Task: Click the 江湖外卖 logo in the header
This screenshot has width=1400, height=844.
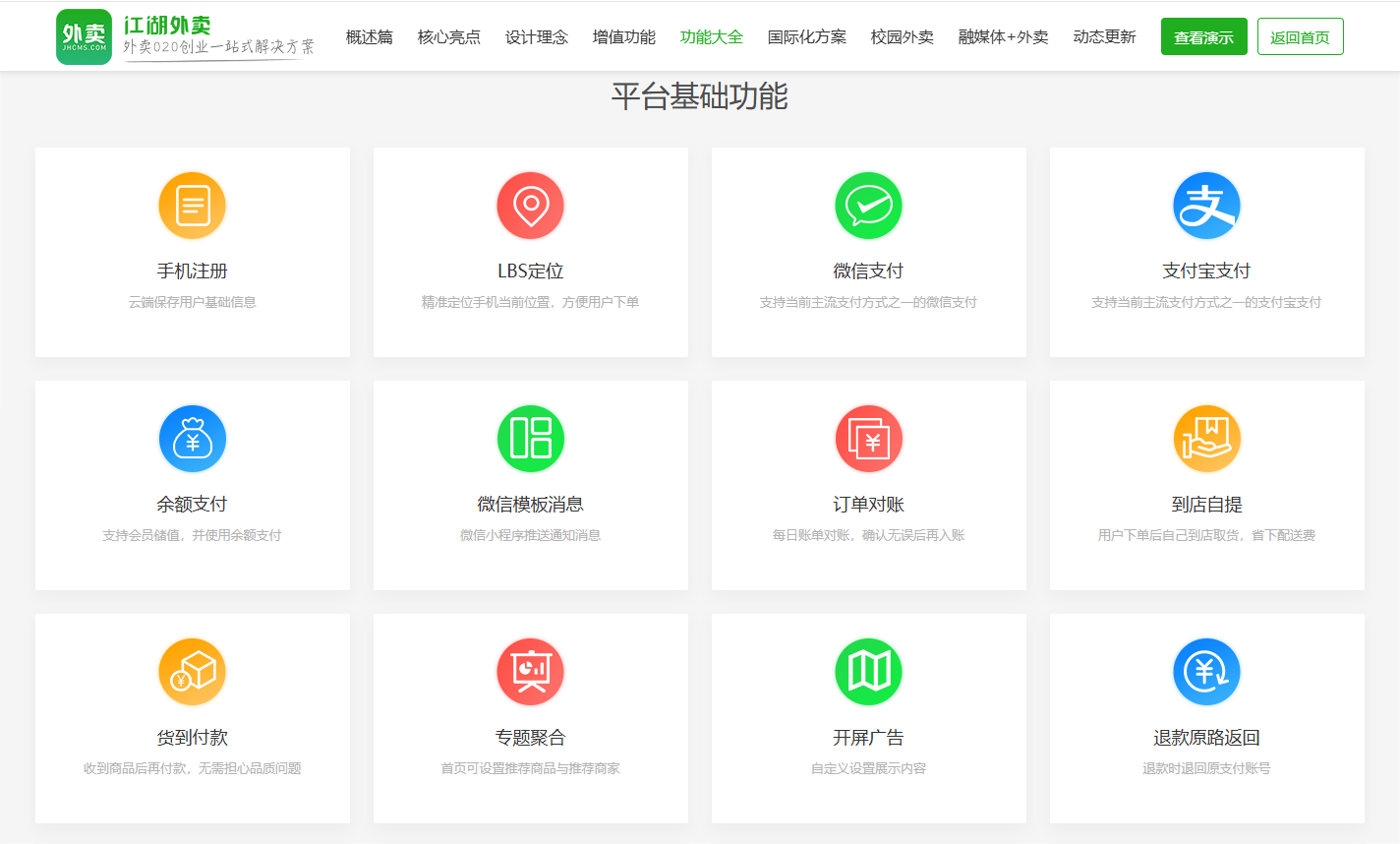Action: point(186,36)
